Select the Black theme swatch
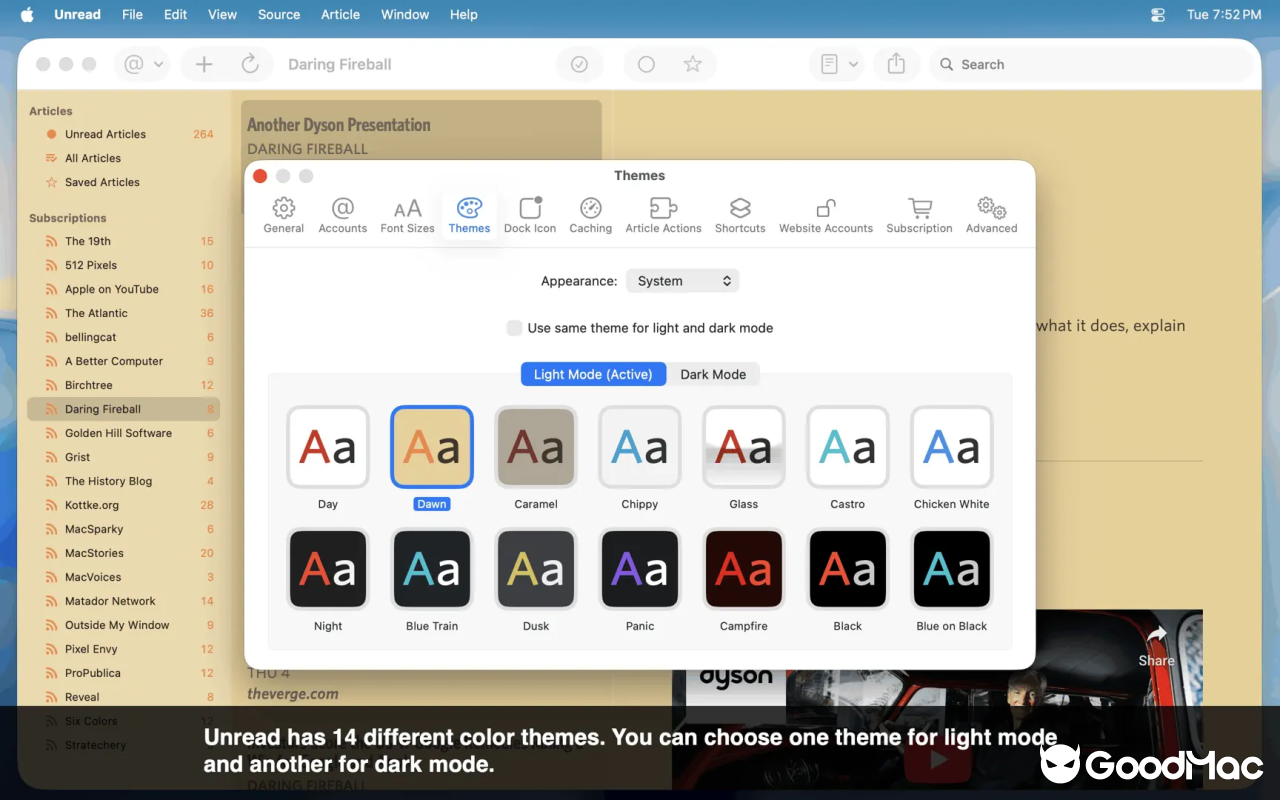 [x=848, y=569]
